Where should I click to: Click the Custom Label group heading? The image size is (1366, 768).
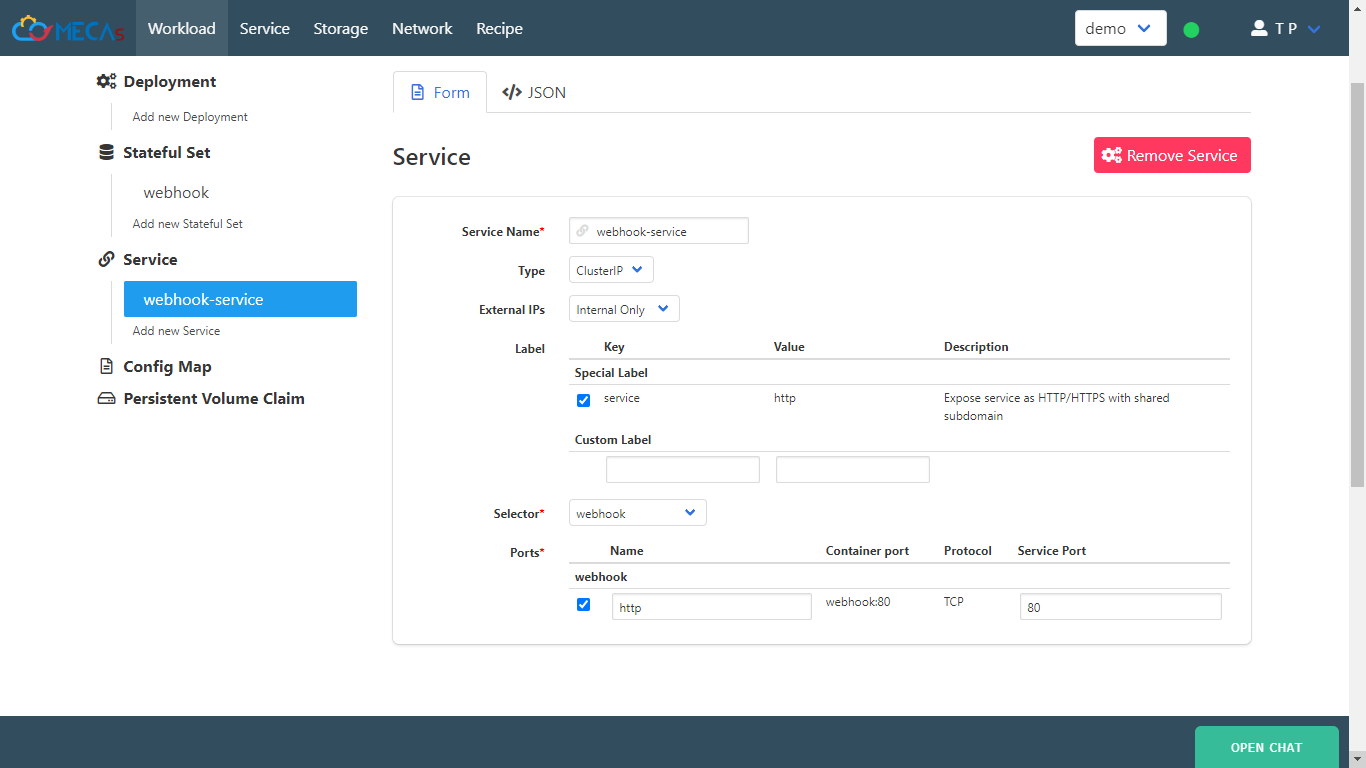click(613, 440)
